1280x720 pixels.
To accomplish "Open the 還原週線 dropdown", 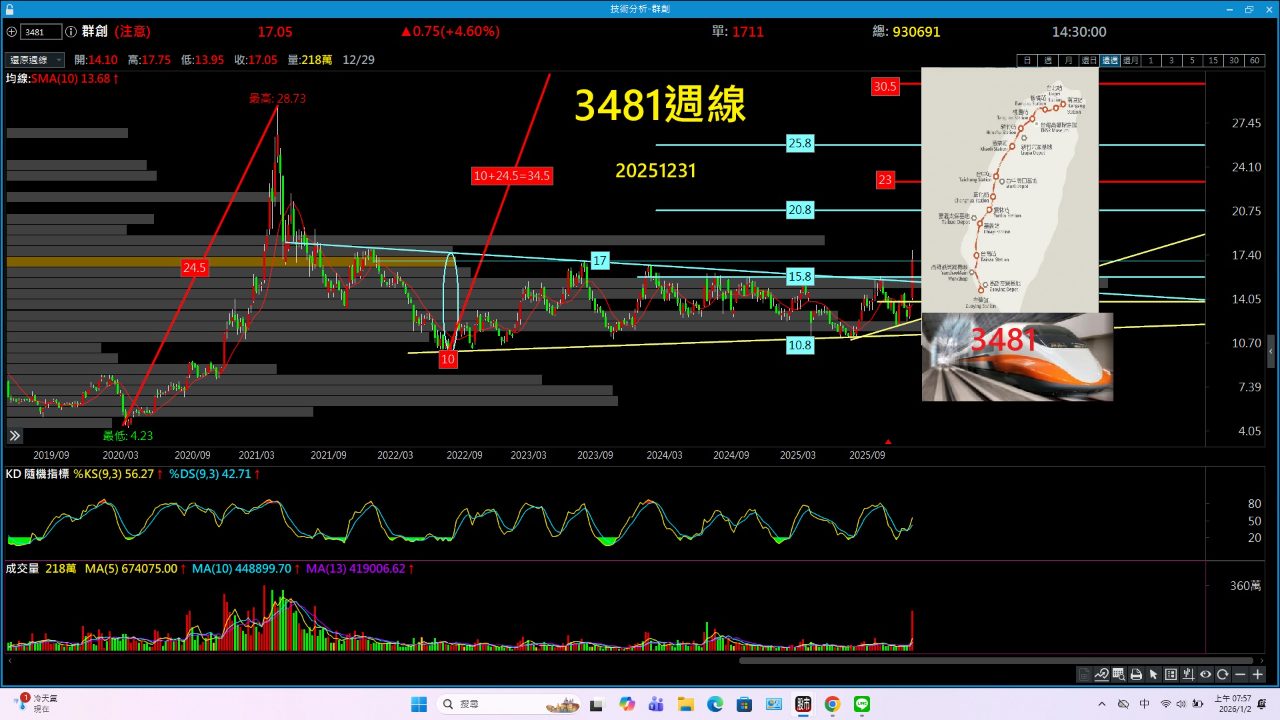I will pyautogui.click(x=32, y=58).
